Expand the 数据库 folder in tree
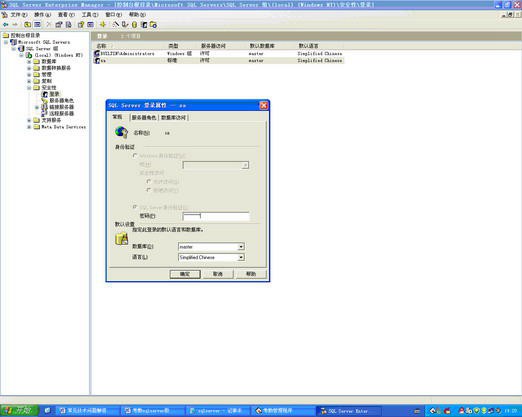The width and height of the screenshot is (522, 417). [29, 62]
